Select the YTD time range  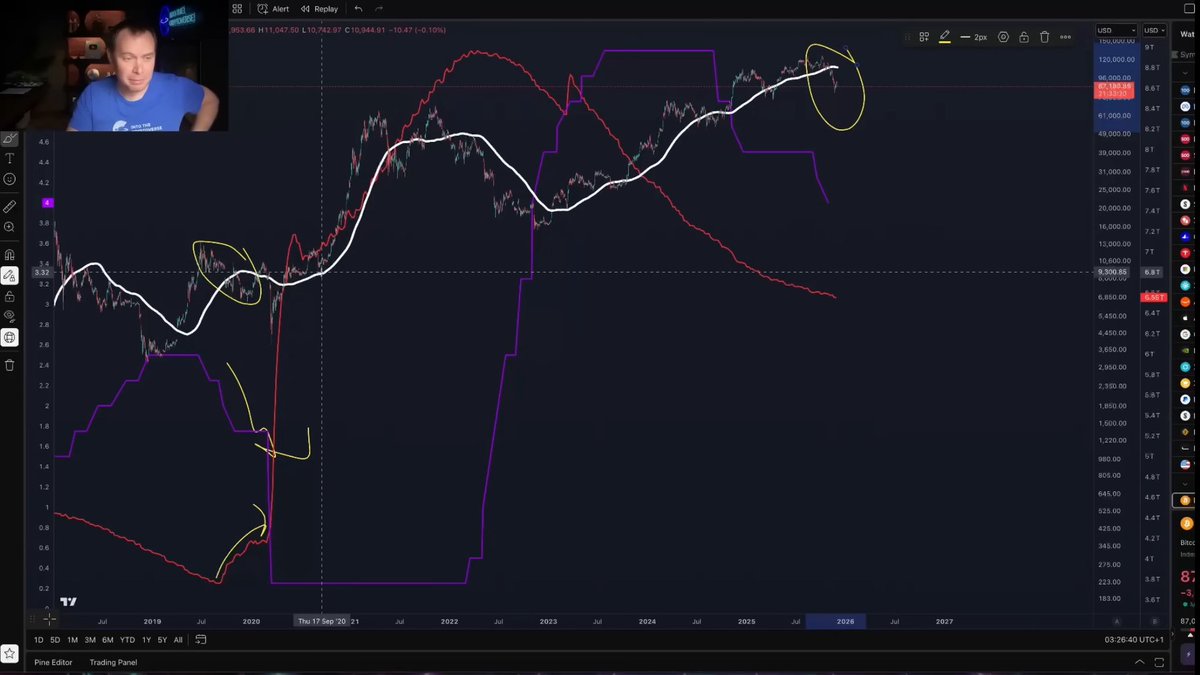tap(127, 640)
